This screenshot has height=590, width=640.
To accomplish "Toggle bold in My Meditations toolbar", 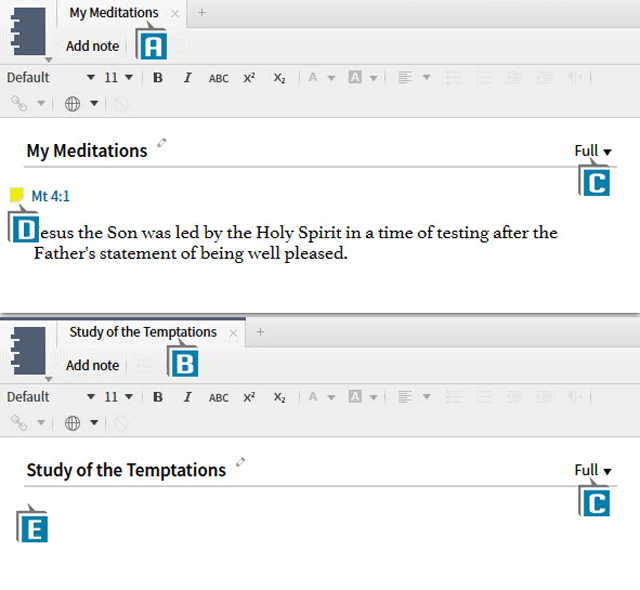I will 158,78.
